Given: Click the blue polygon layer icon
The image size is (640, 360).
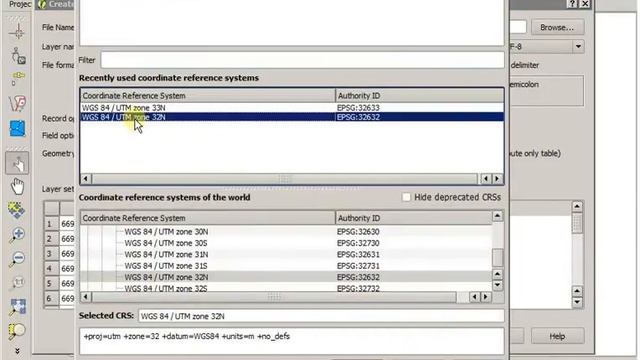Looking at the screenshot, I should pos(17,129).
